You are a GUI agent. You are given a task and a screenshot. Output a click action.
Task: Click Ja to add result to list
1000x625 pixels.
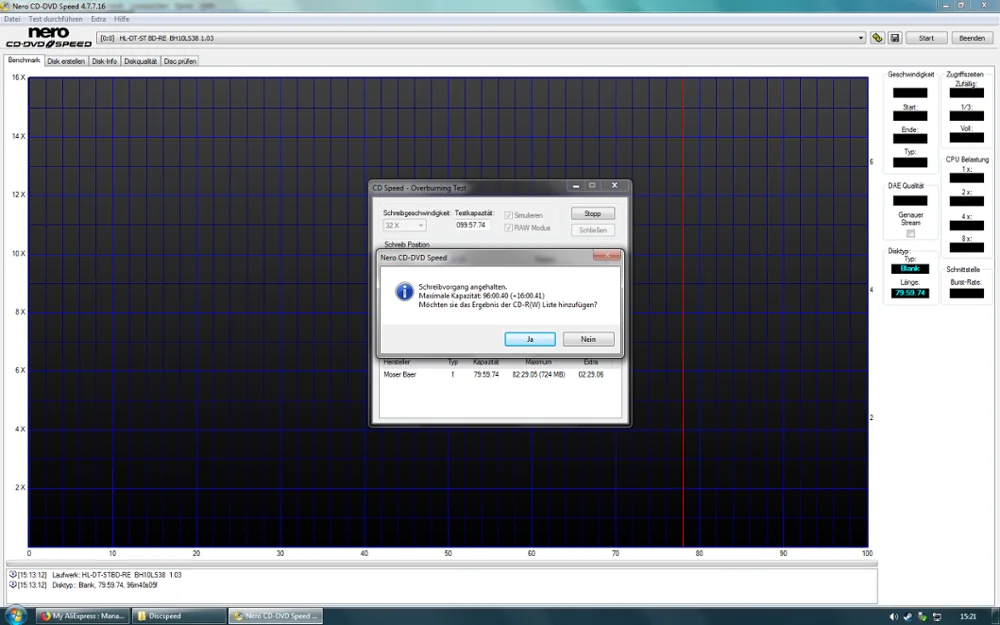click(x=530, y=339)
